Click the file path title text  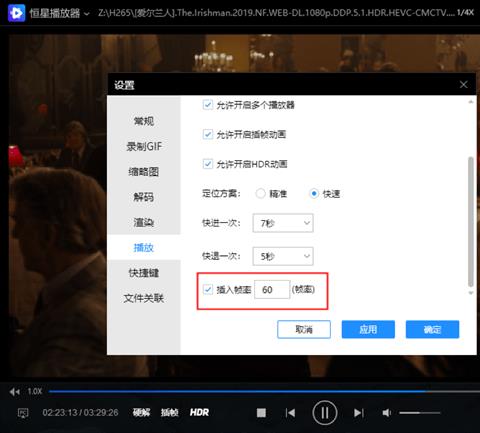[x=276, y=13]
